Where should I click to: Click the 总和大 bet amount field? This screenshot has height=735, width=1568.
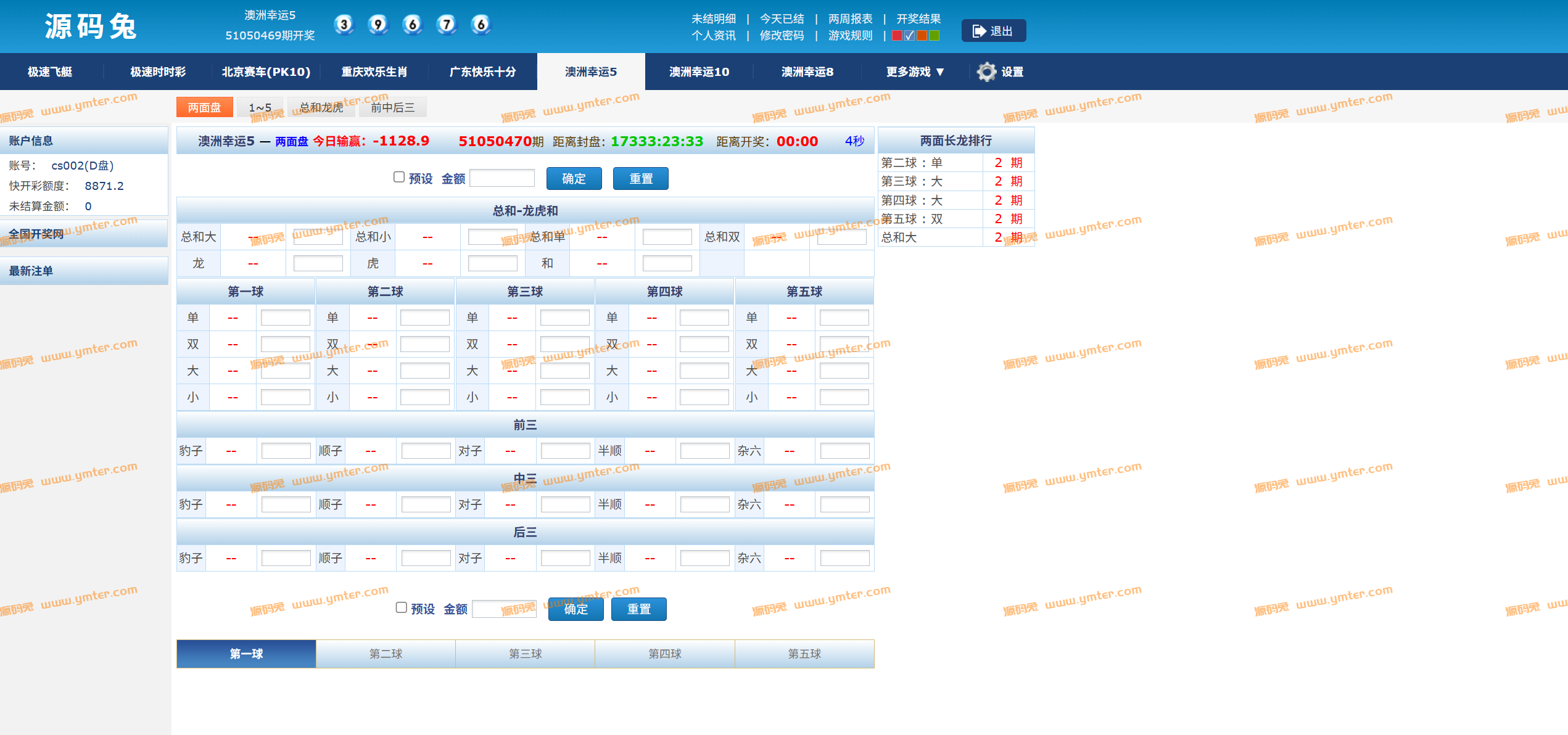pos(318,237)
